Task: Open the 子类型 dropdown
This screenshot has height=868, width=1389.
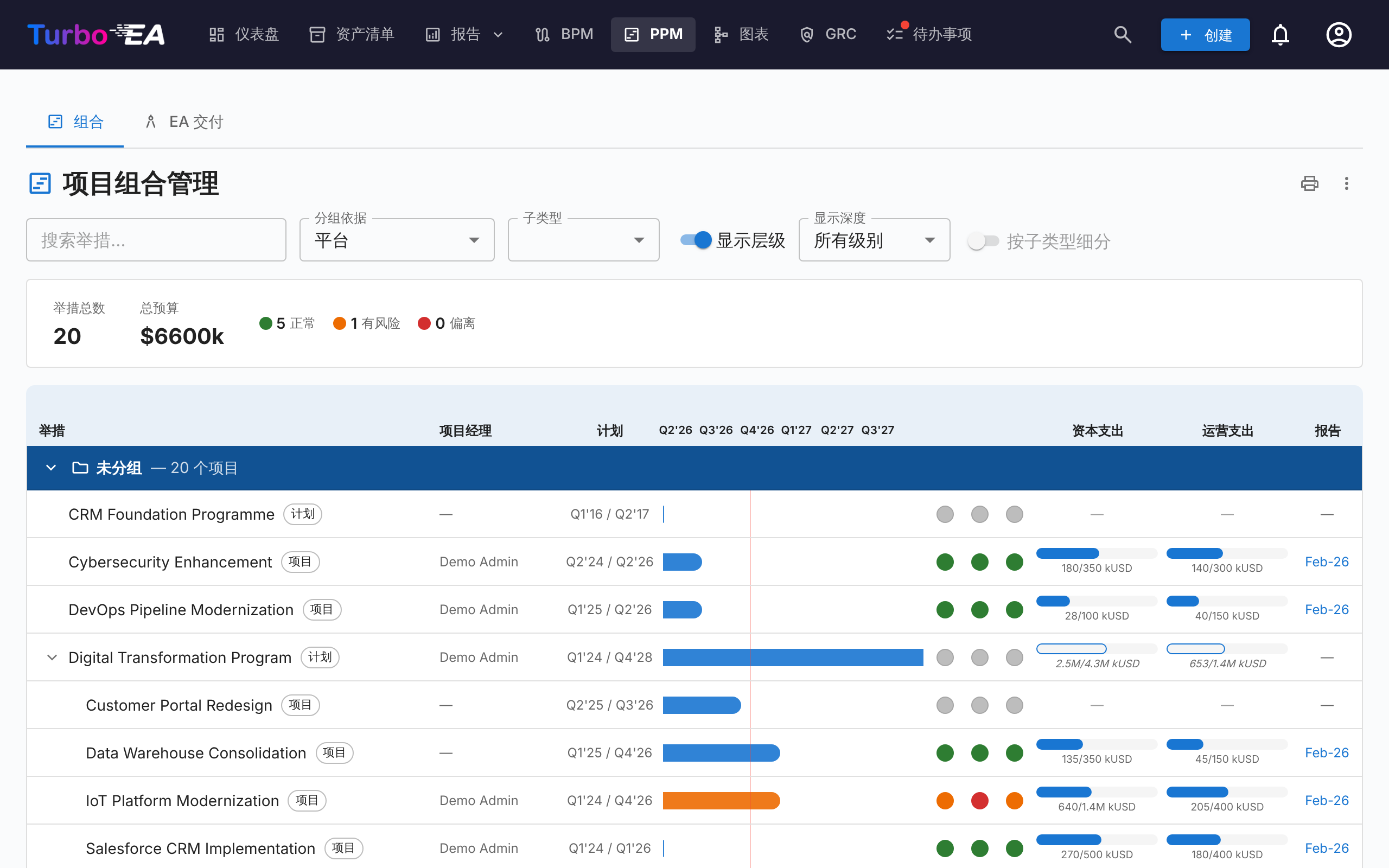Action: [583, 240]
